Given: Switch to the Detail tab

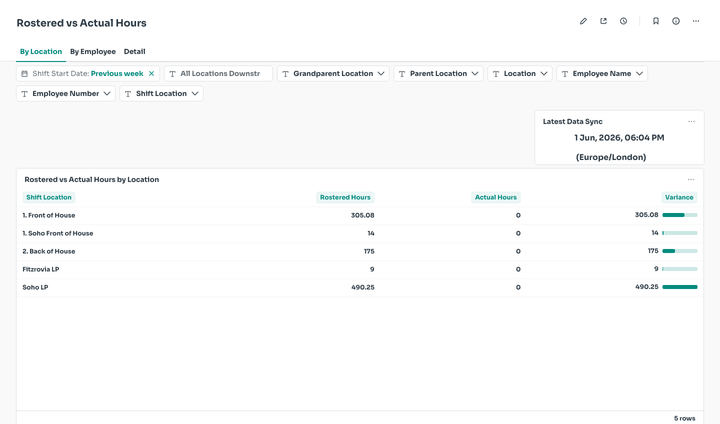Looking at the screenshot, I should coord(135,51).
